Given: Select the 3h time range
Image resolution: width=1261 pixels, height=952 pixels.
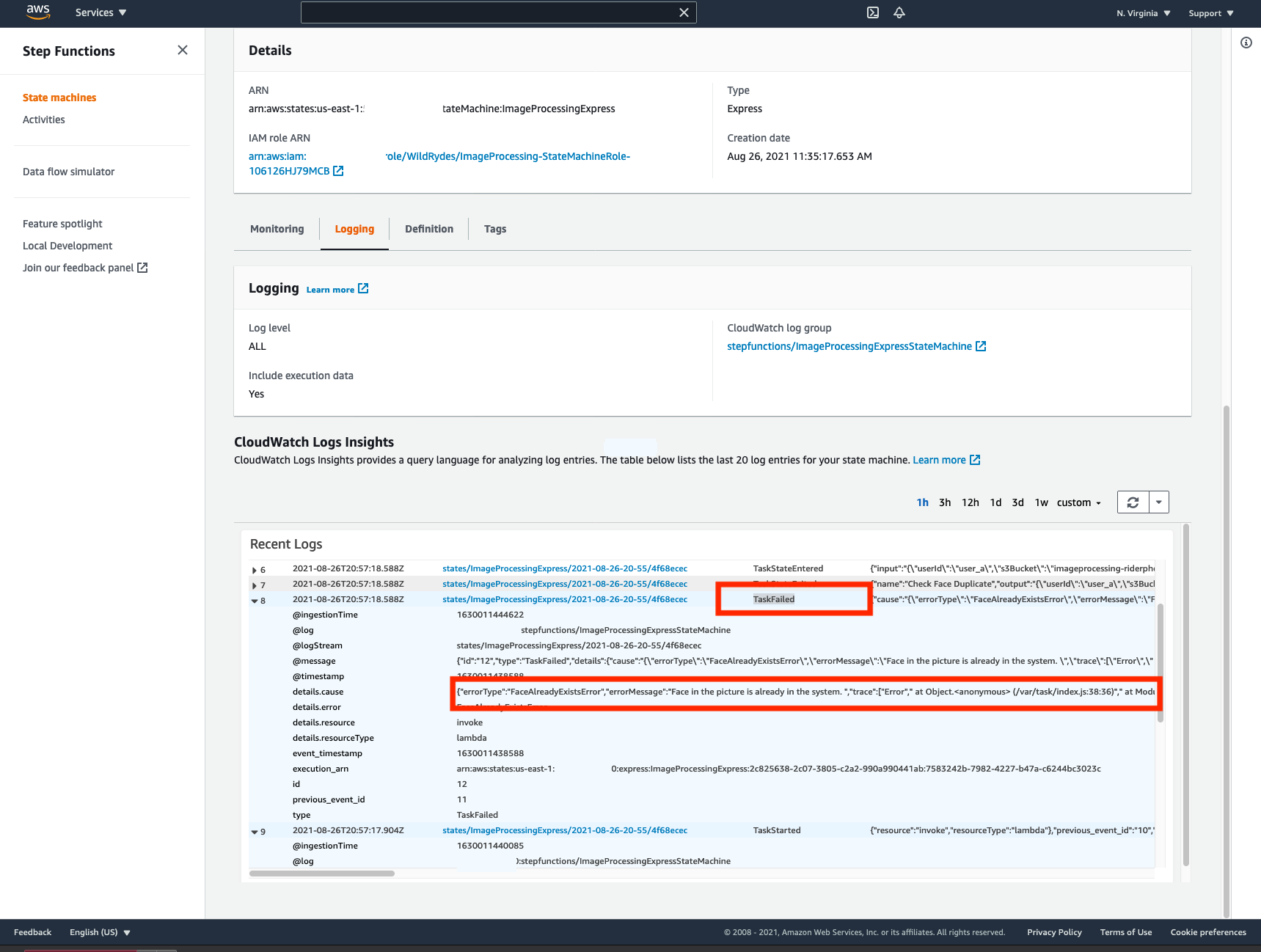Looking at the screenshot, I should [x=945, y=502].
